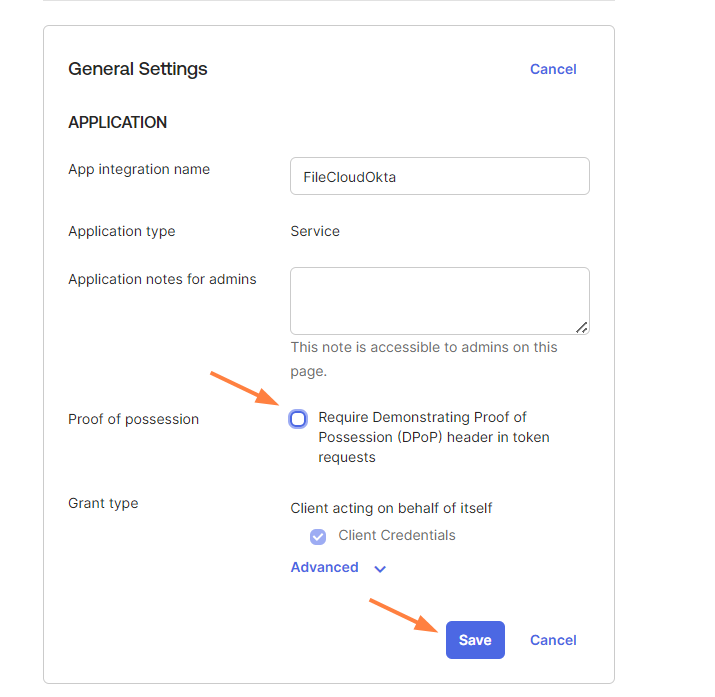Expand the Advanced grant type section
The width and height of the screenshot is (715, 697).
point(324,567)
